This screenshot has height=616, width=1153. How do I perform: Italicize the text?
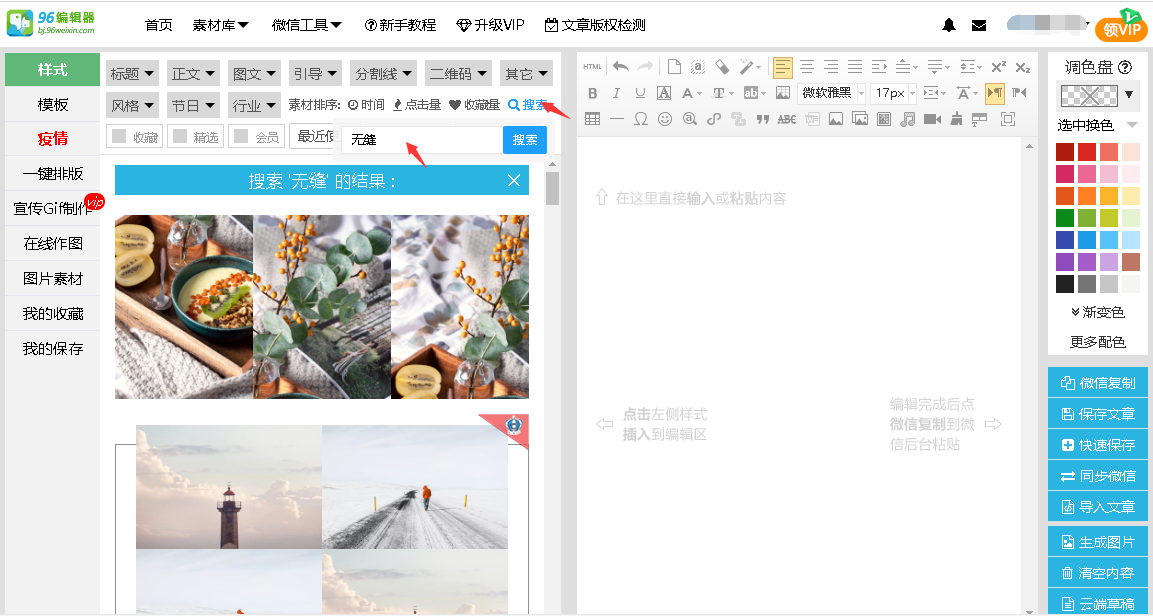(x=616, y=93)
